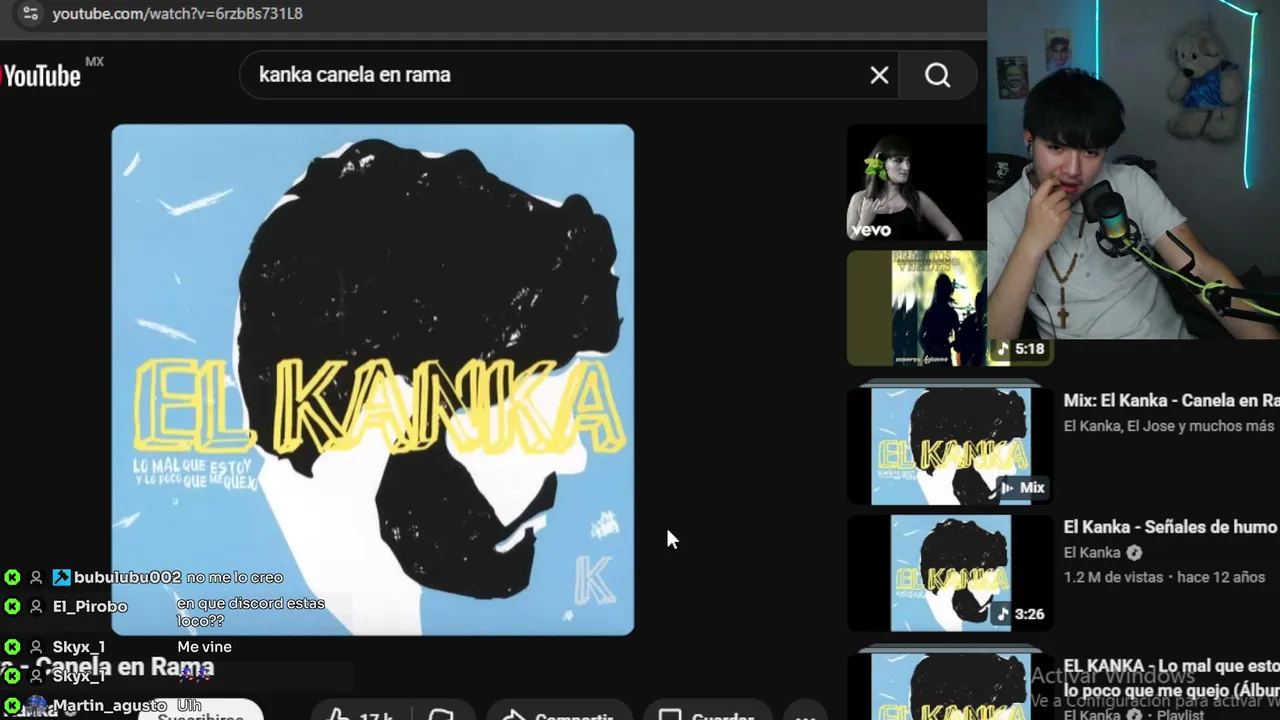Open the Señales de humo 3:26 thumbnail
This screenshot has height=720, width=1280.
[949, 573]
